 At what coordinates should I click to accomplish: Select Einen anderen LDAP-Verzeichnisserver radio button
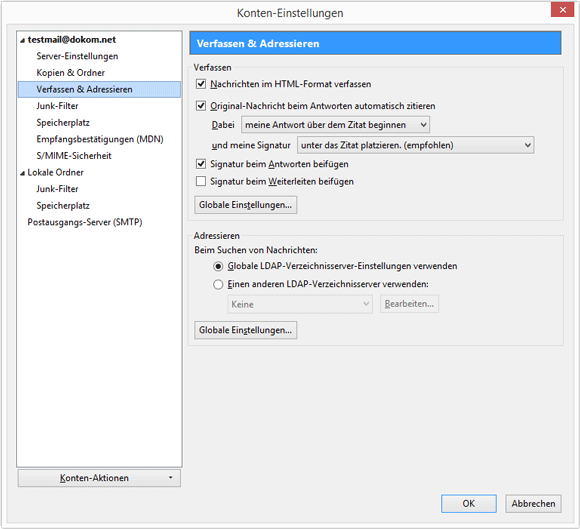pyautogui.click(x=218, y=284)
